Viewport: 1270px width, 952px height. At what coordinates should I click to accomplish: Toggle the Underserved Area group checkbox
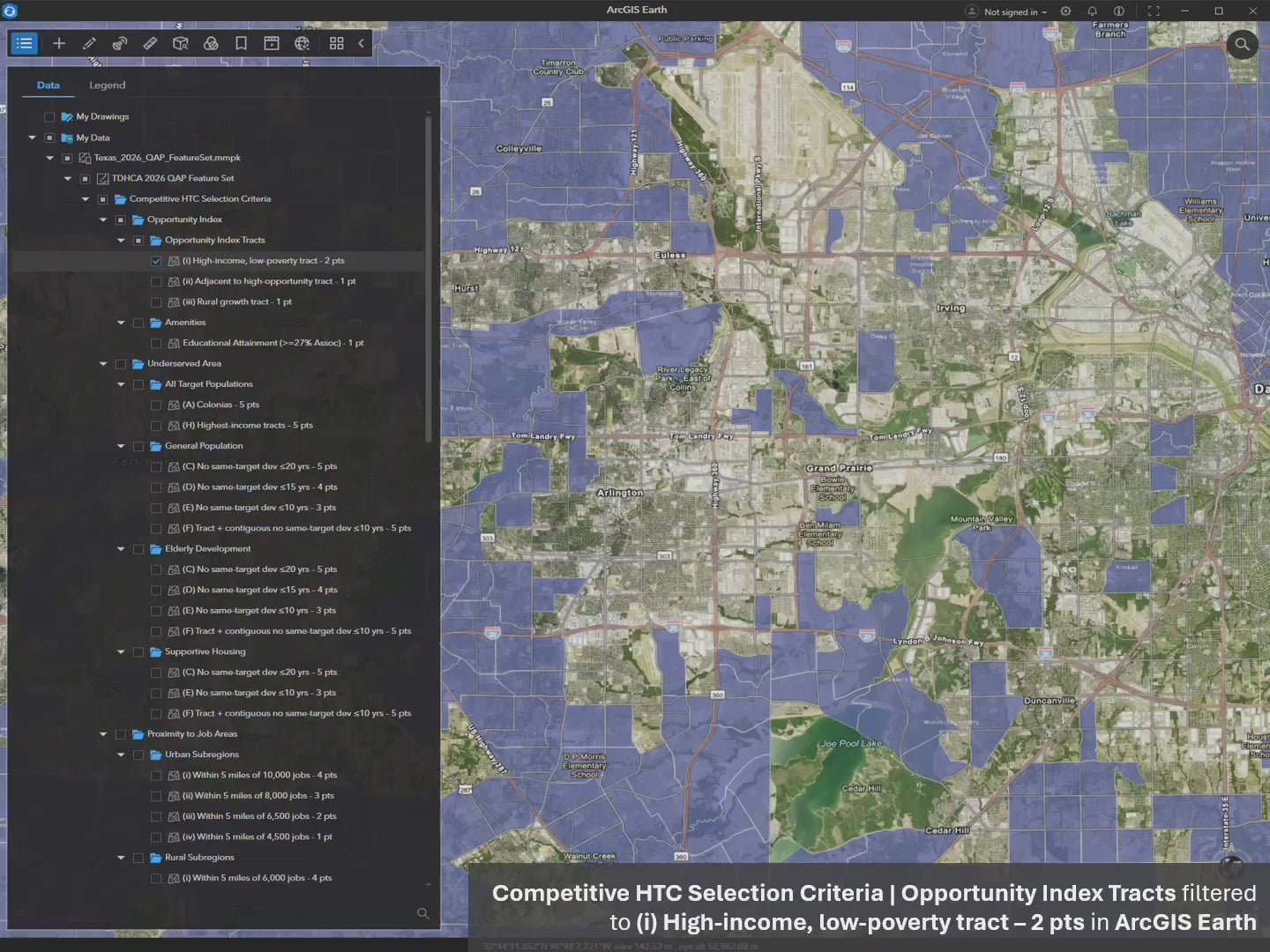coord(121,364)
